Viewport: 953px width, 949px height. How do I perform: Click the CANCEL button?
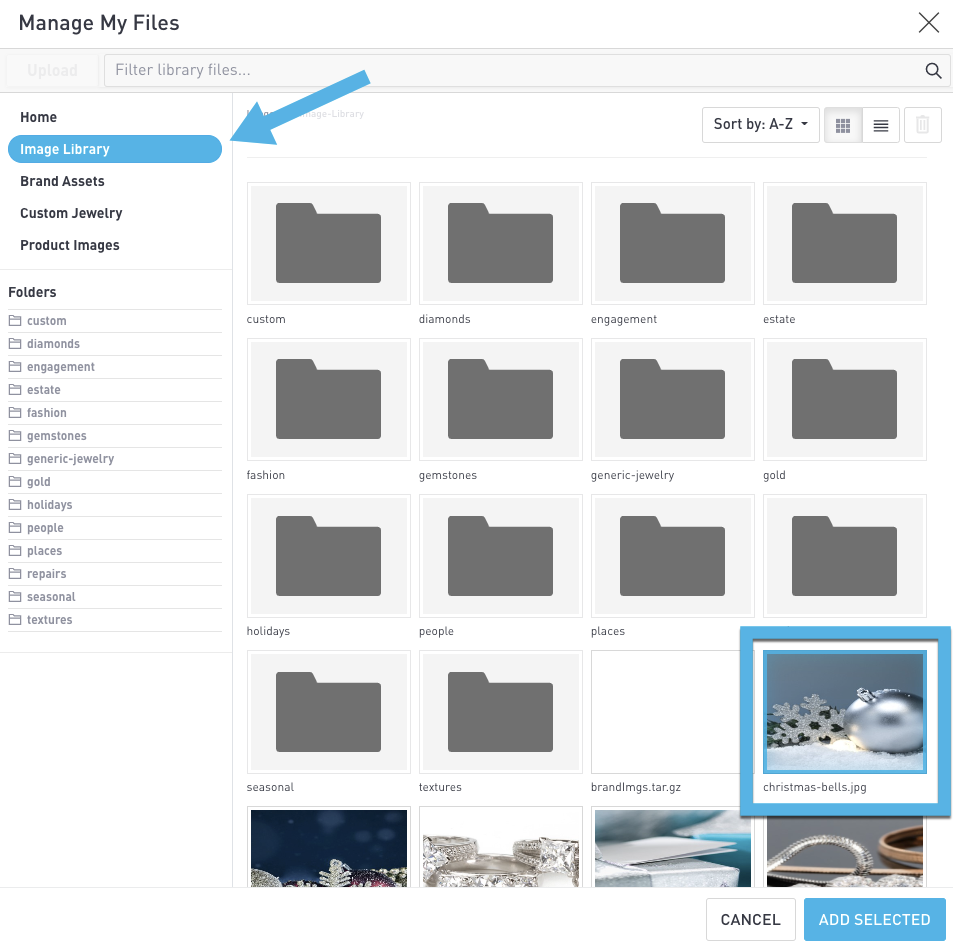coord(750,920)
